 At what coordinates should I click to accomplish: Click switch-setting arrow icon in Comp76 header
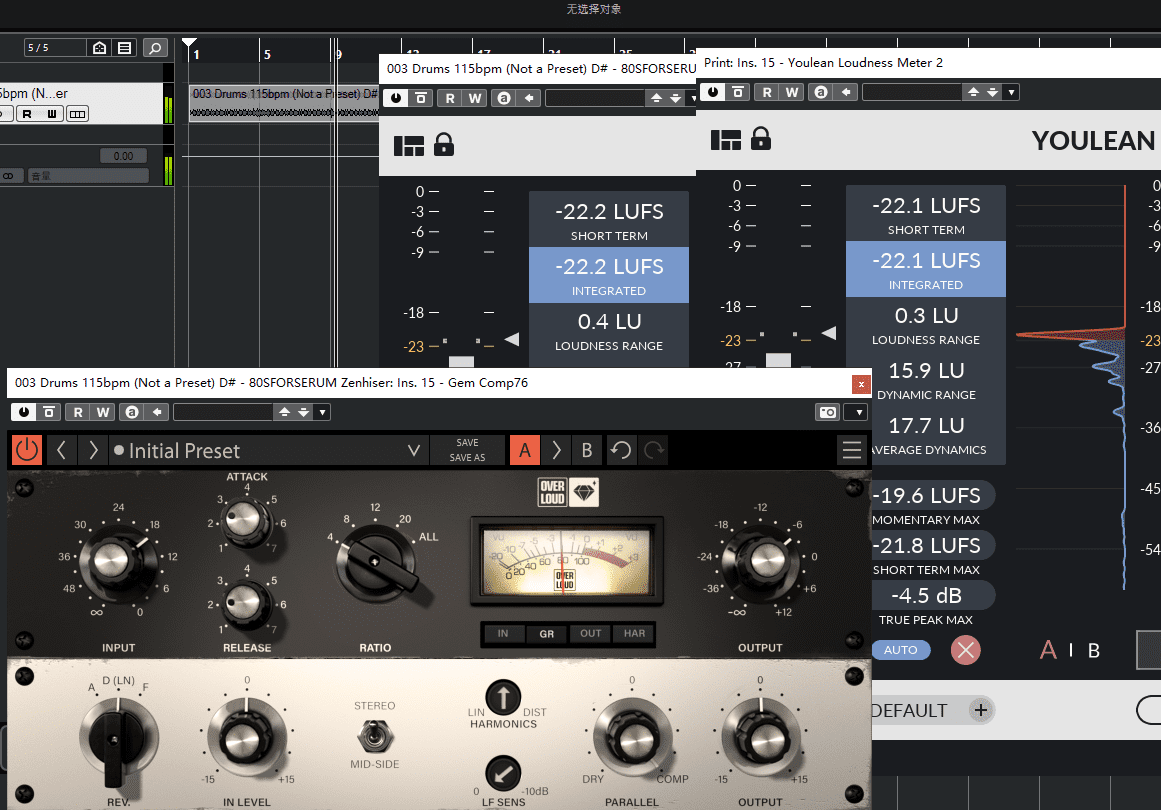[x=157, y=412]
